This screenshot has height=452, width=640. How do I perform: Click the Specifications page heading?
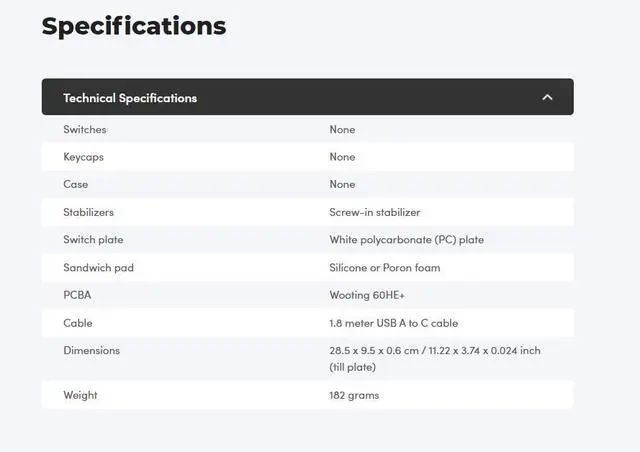134,27
